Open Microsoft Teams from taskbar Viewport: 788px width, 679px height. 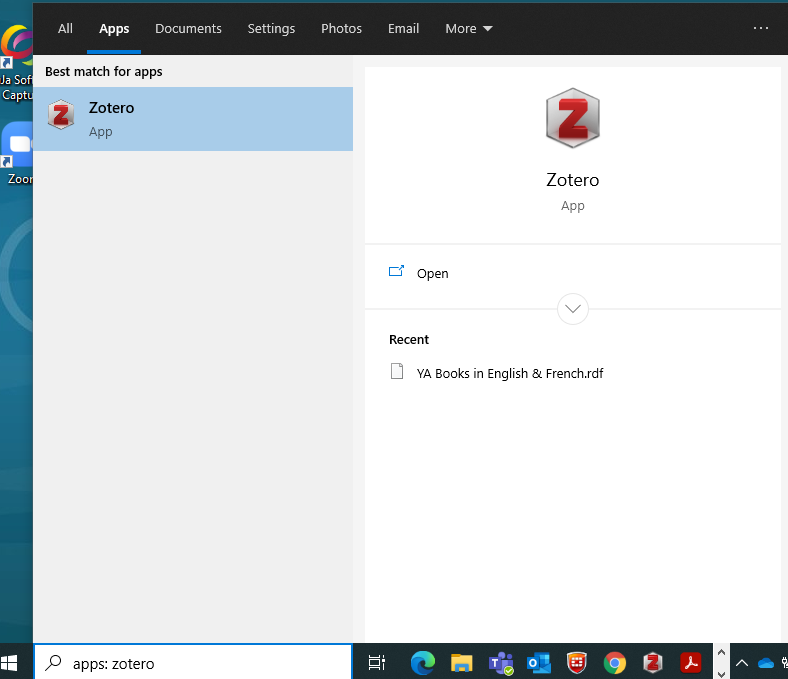(501, 663)
